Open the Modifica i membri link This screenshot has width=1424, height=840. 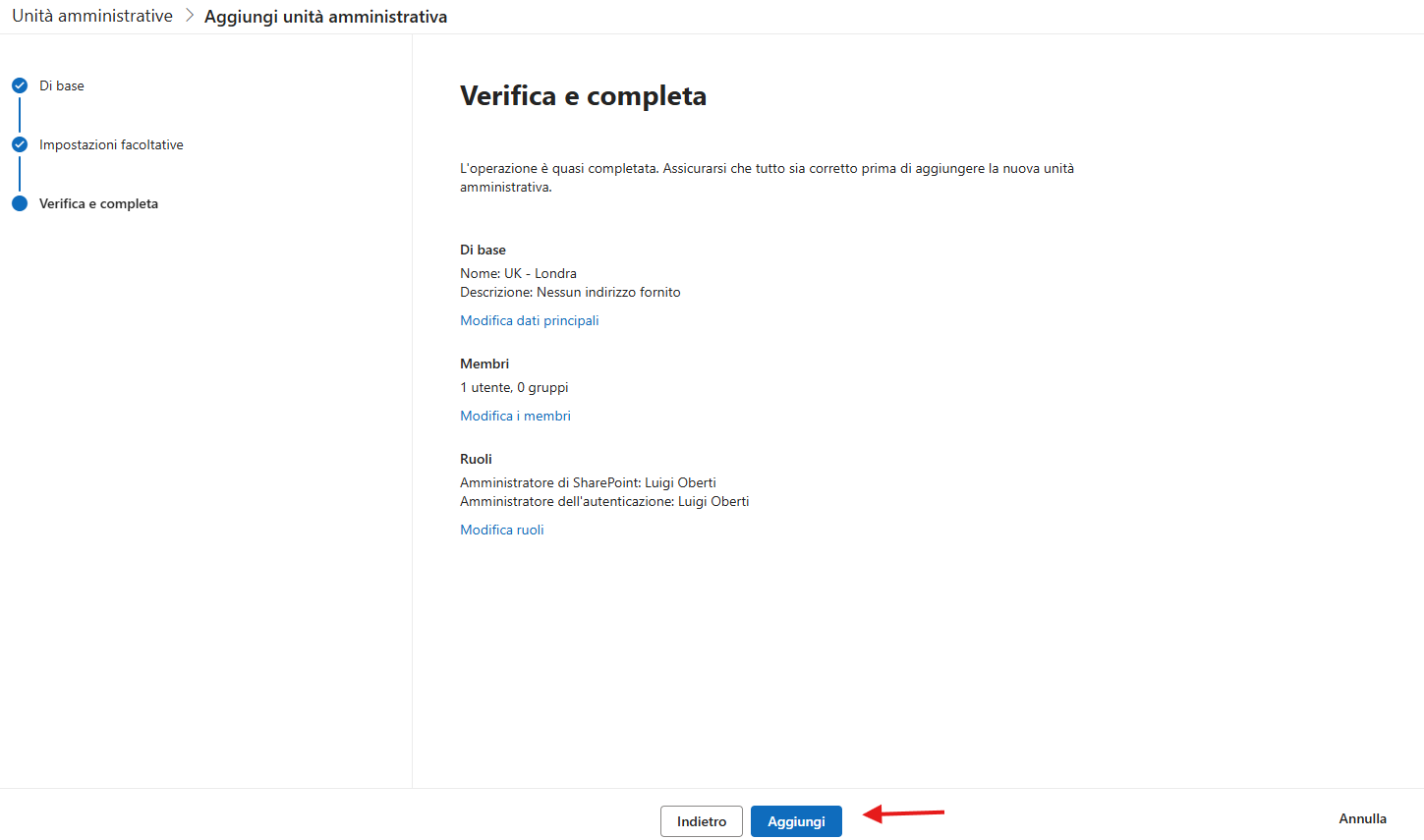point(515,416)
